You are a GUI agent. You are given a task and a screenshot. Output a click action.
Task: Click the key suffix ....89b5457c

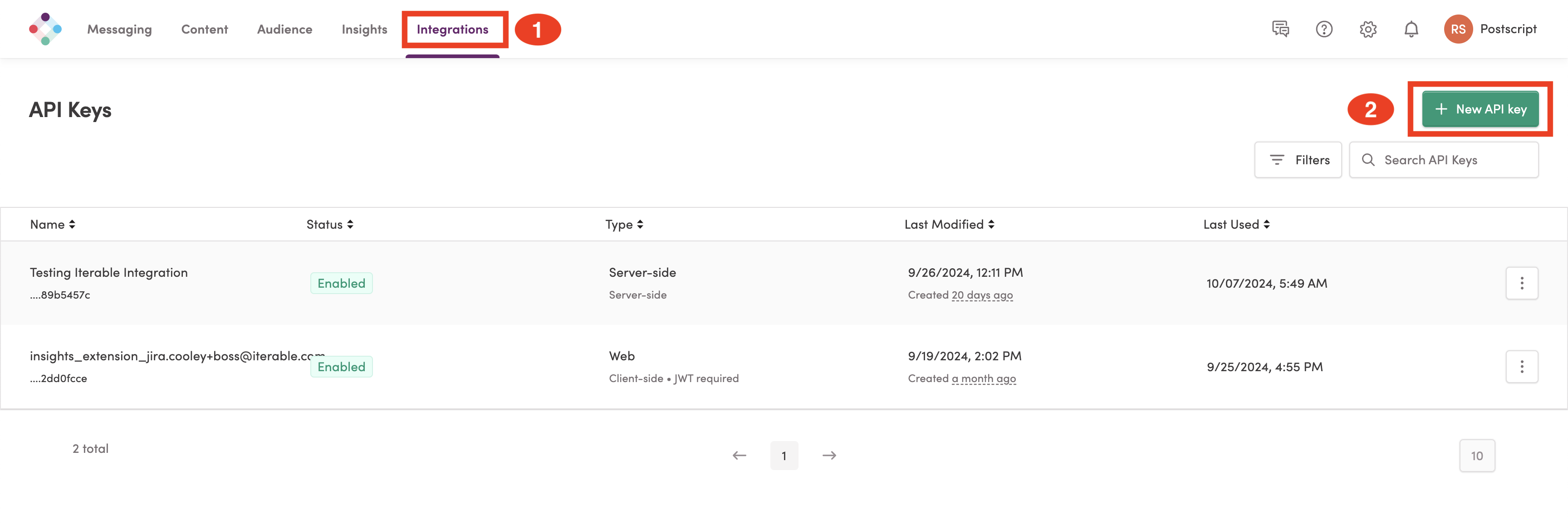coord(59,294)
